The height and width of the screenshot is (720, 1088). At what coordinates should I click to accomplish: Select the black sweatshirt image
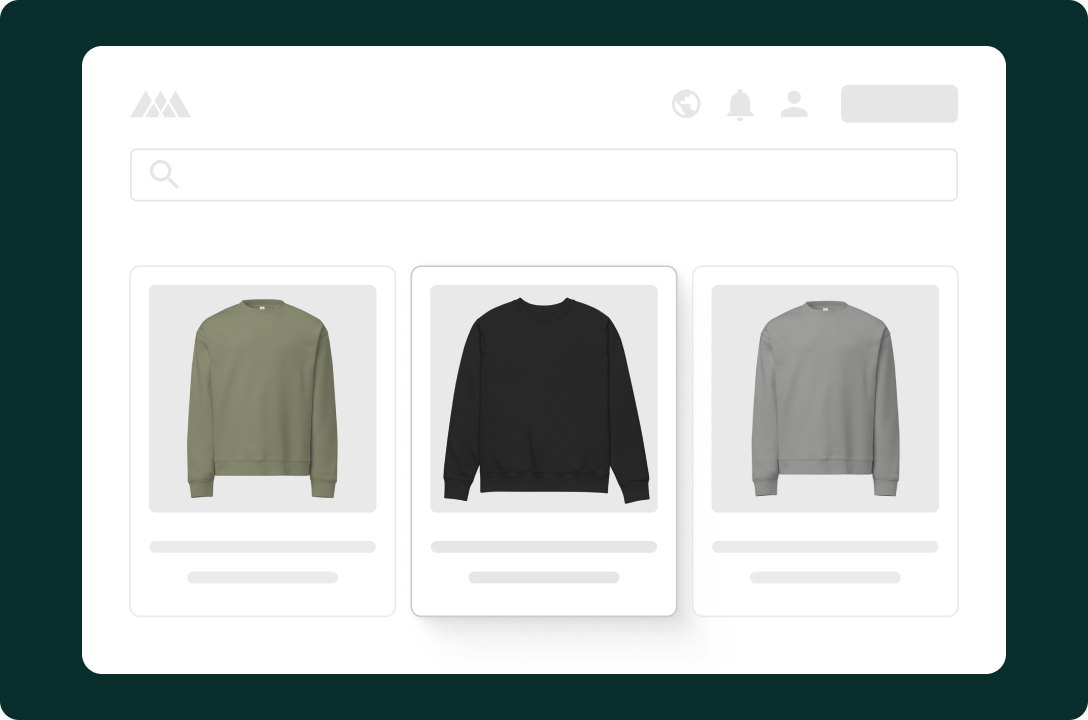click(x=544, y=399)
